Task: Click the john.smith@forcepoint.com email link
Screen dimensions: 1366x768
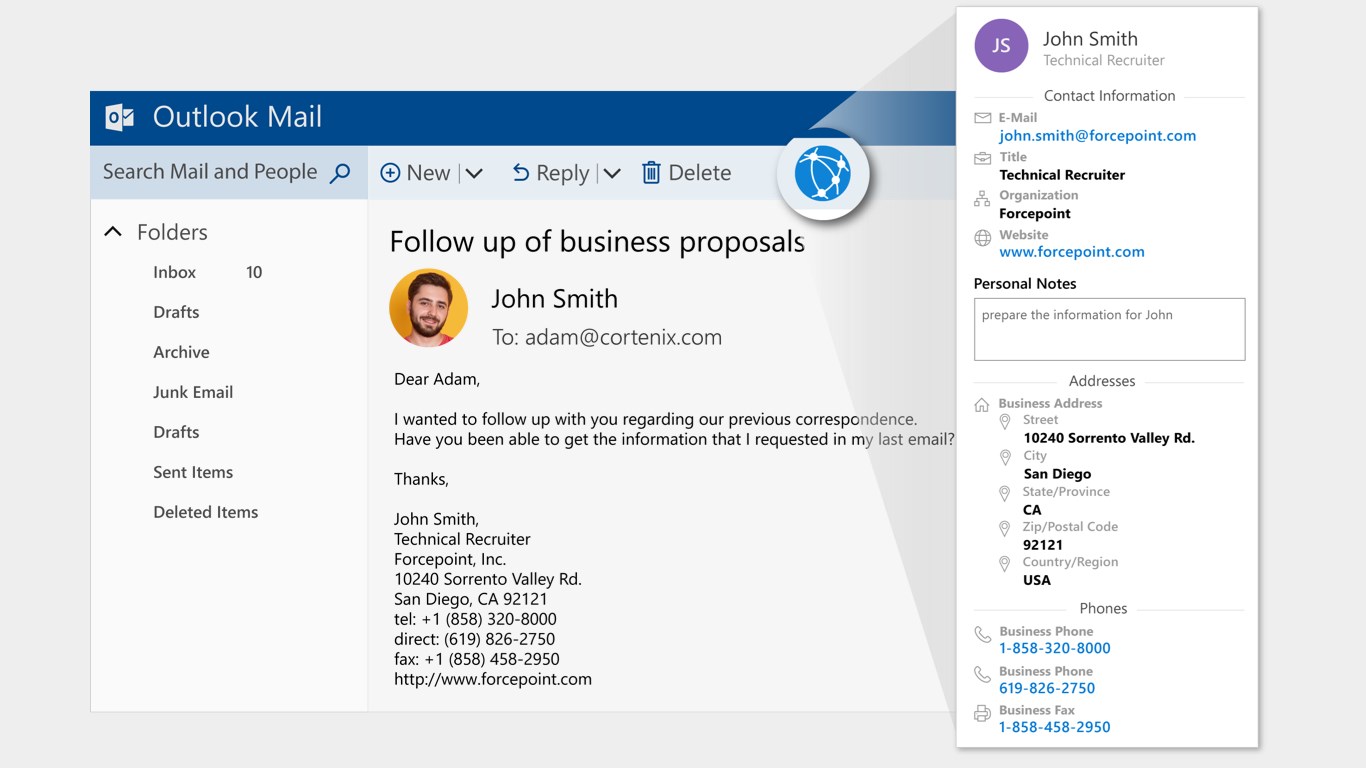Action: click(x=1097, y=136)
